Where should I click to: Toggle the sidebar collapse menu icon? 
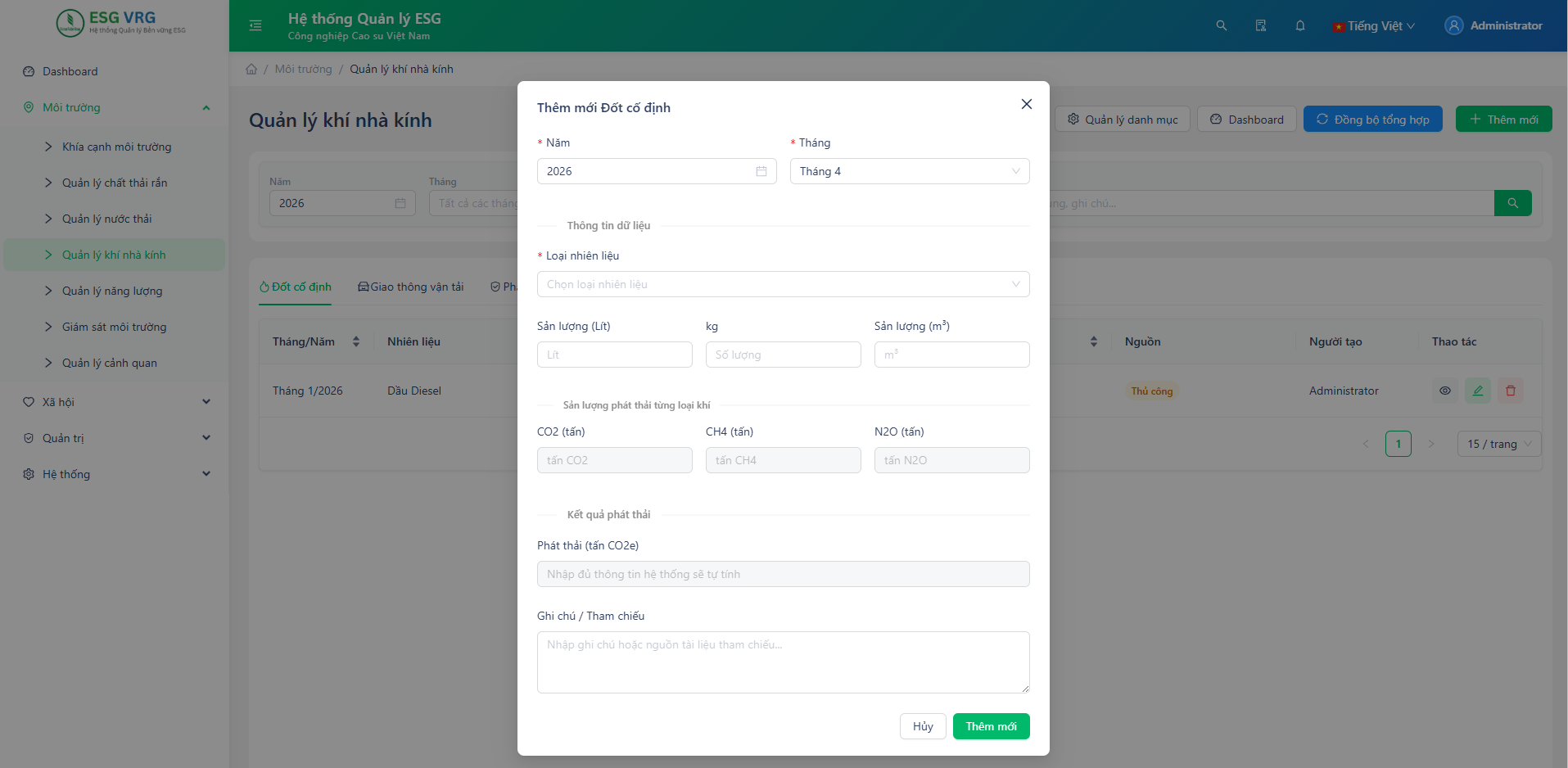(x=255, y=25)
